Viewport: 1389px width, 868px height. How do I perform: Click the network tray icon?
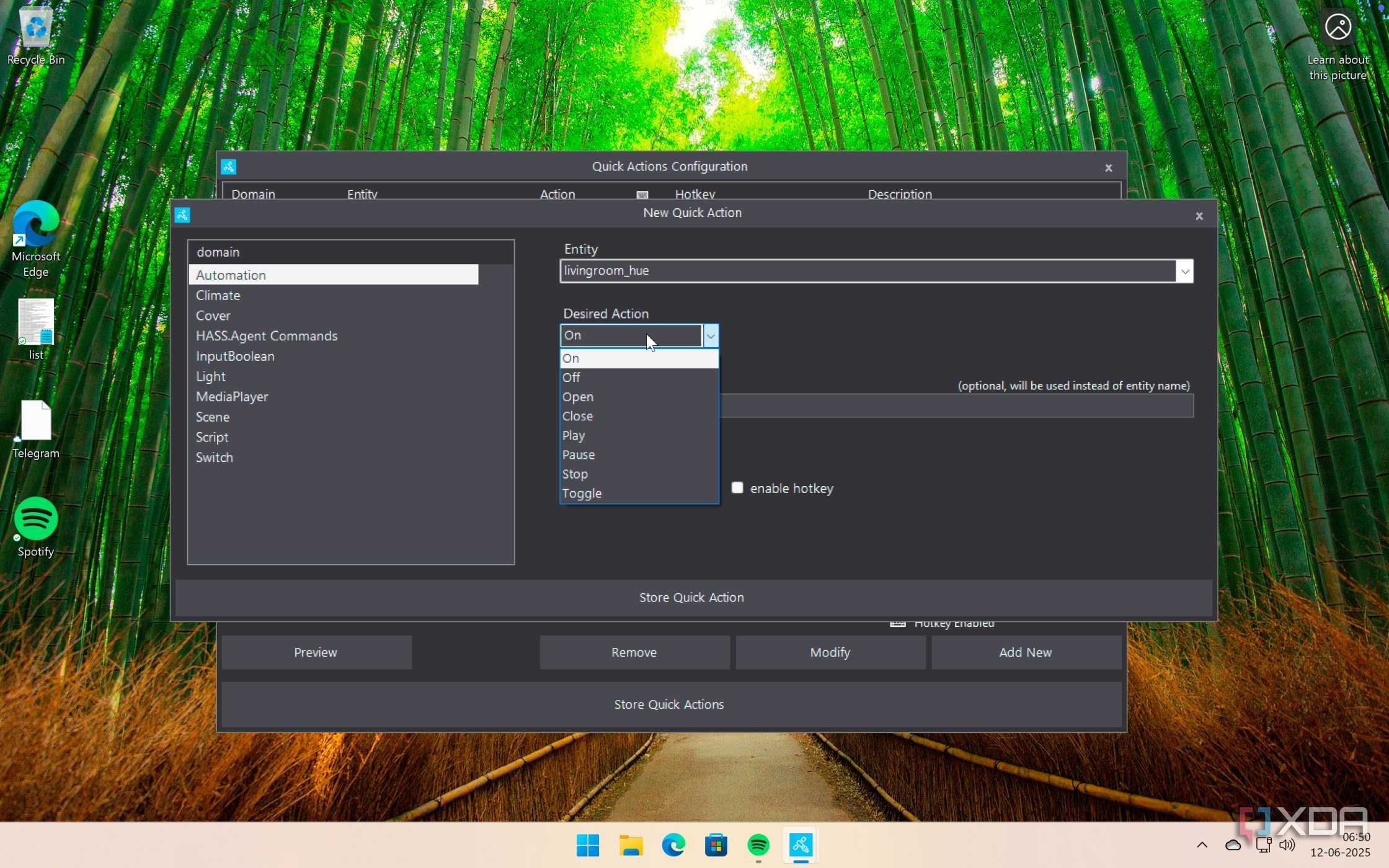pyautogui.click(x=1263, y=844)
